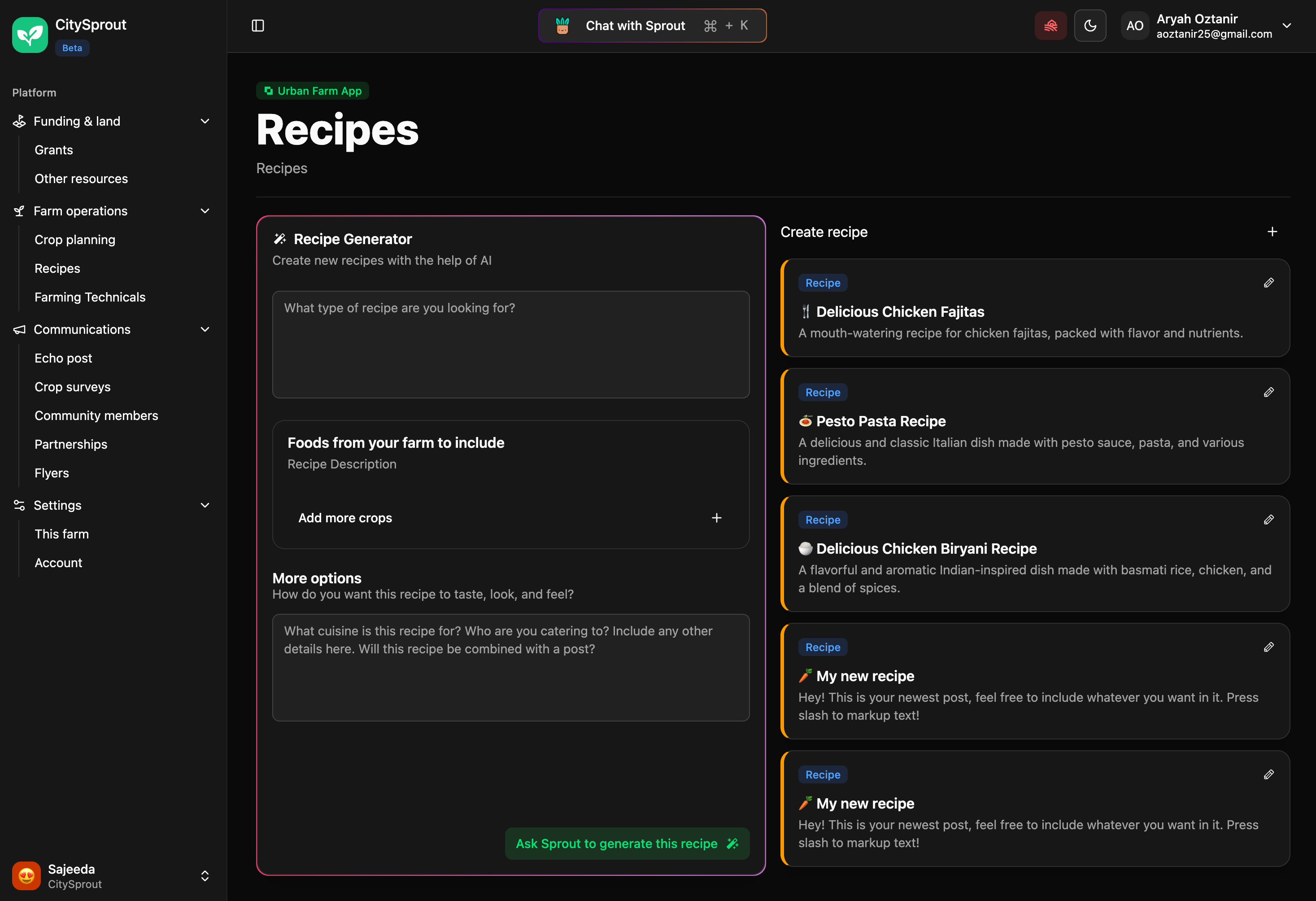Viewport: 1316px width, 901px height.
Task: Click the Farm operations sprout icon
Action: click(x=19, y=211)
